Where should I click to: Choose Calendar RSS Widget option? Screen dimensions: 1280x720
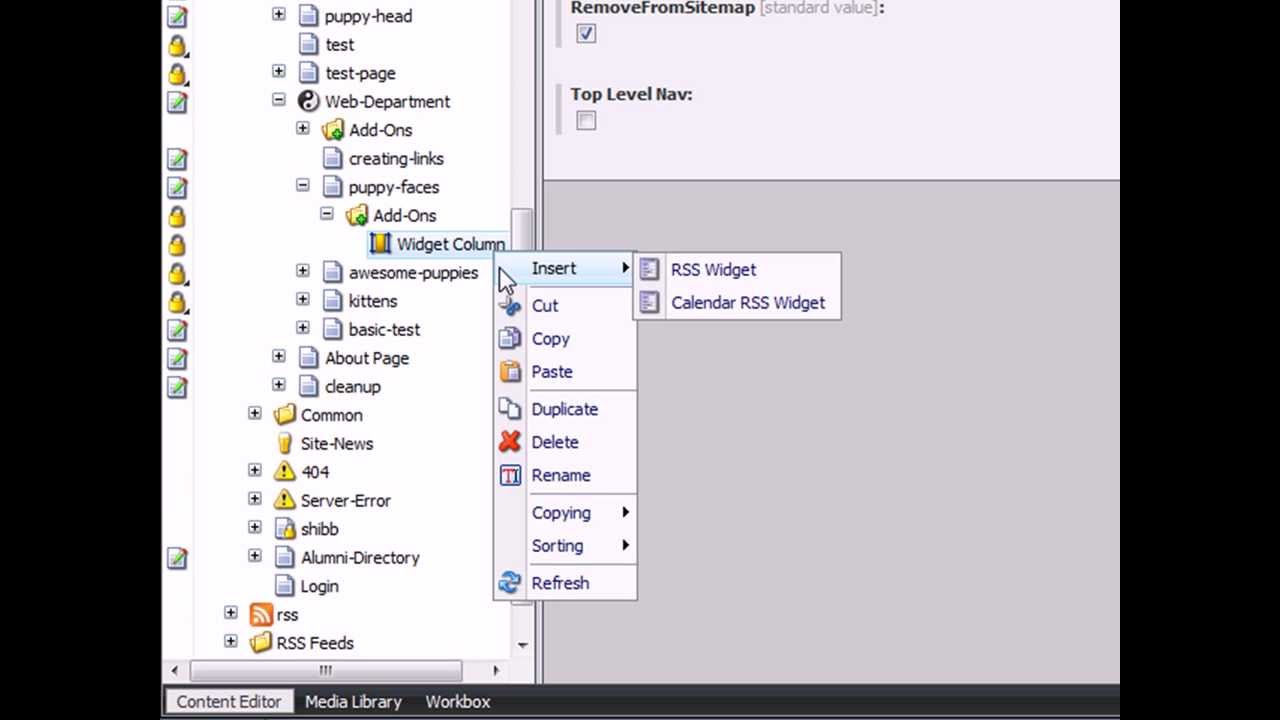[737, 302]
